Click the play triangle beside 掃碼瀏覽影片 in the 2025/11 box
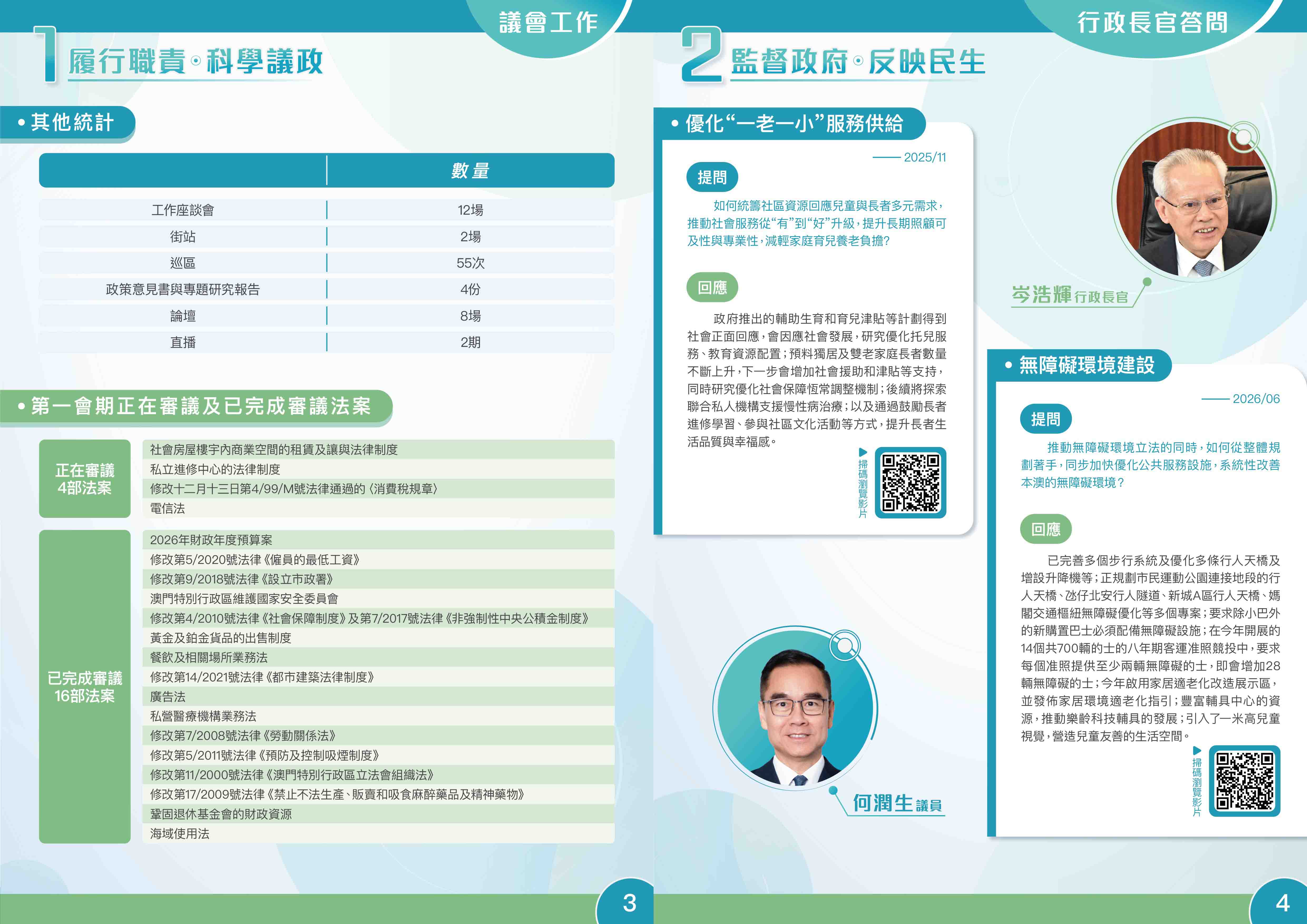This screenshot has width=1307, height=924. coord(863,452)
